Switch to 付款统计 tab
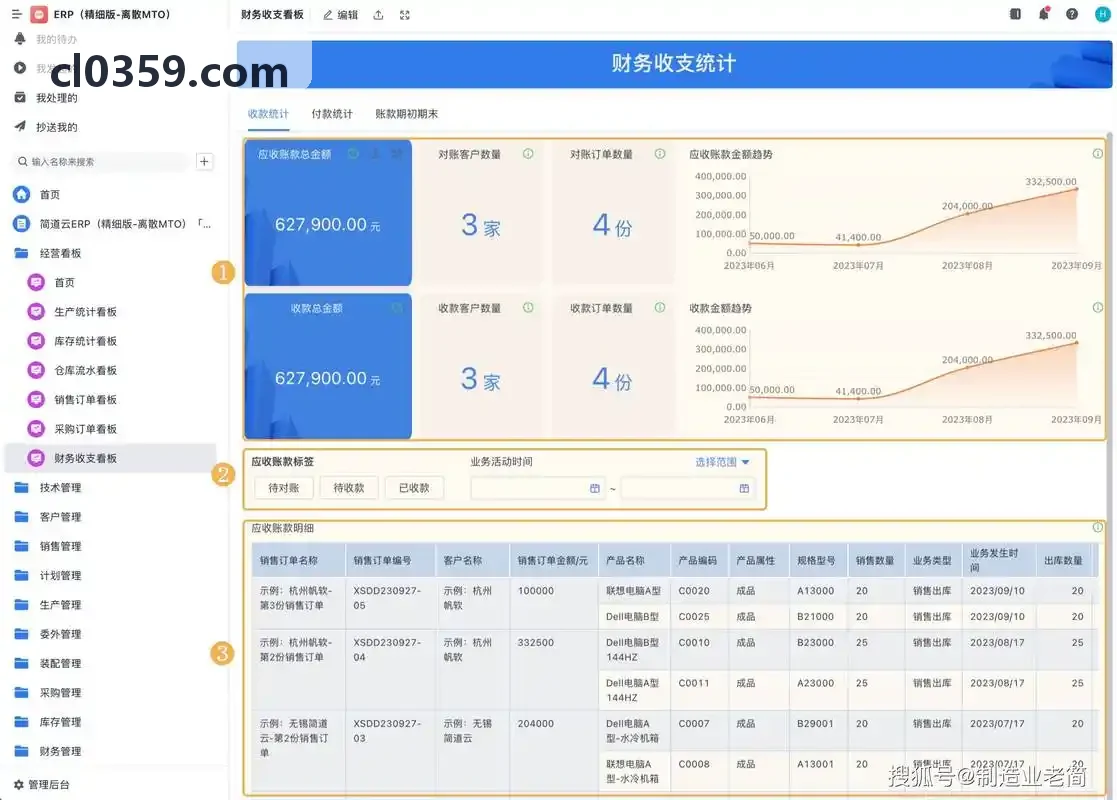The width and height of the screenshot is (1117, 800). [332, 114]
